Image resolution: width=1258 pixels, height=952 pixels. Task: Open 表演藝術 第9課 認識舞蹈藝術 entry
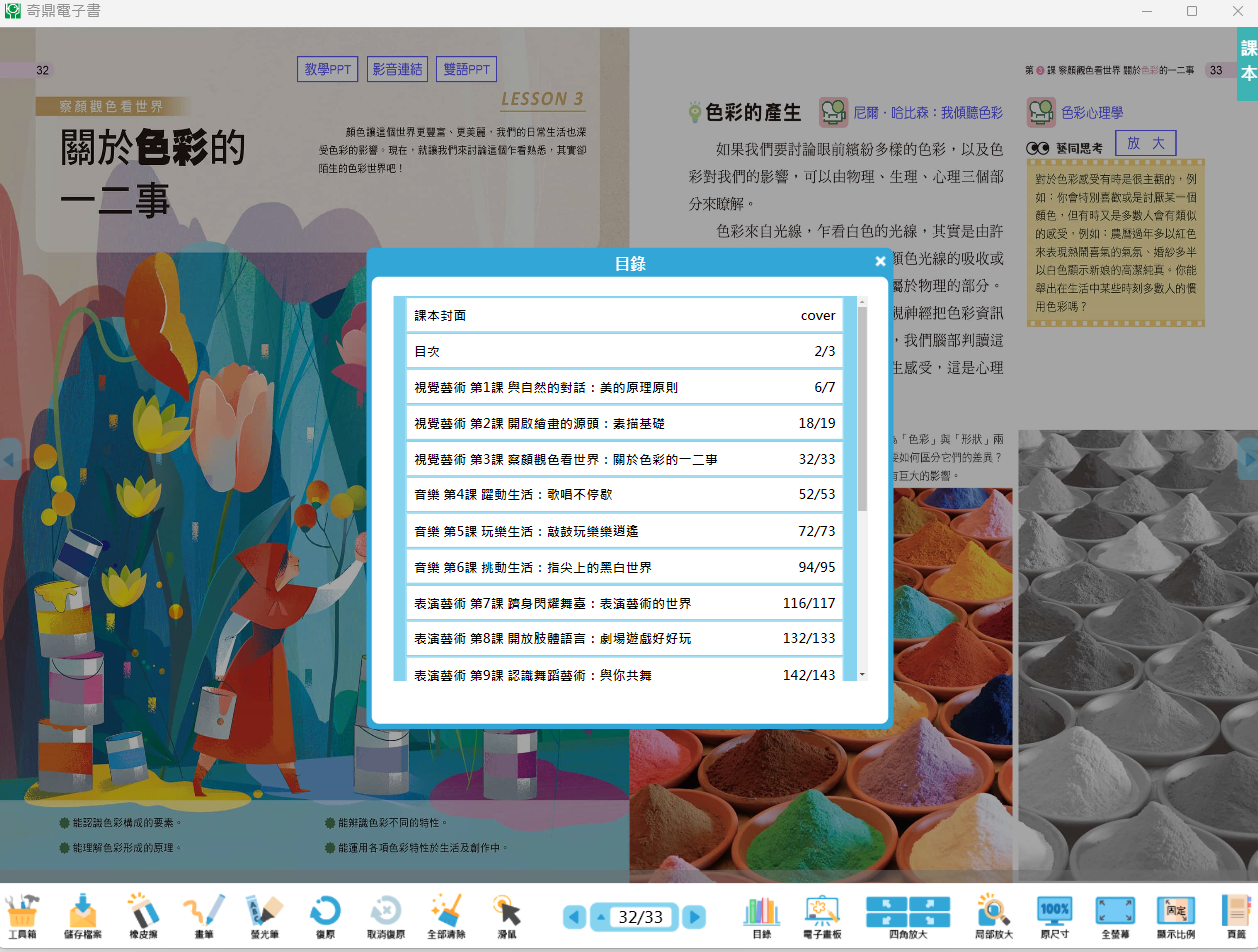pyautogui.click(x=625, y=670)
